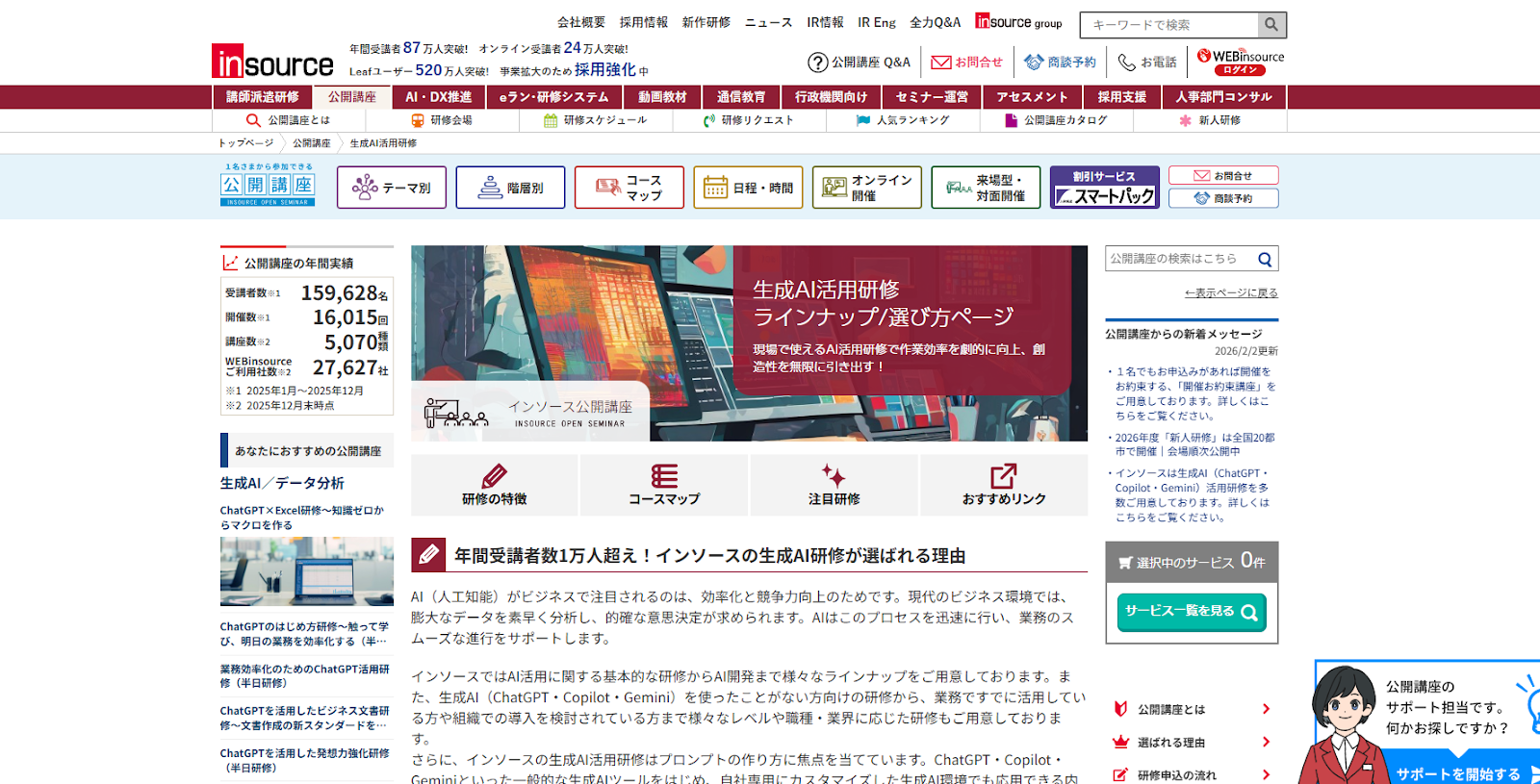1540x784 pixels.
Task: Open sidebar 選ばれる理由 link with chevron
Action: (1192, 743)
